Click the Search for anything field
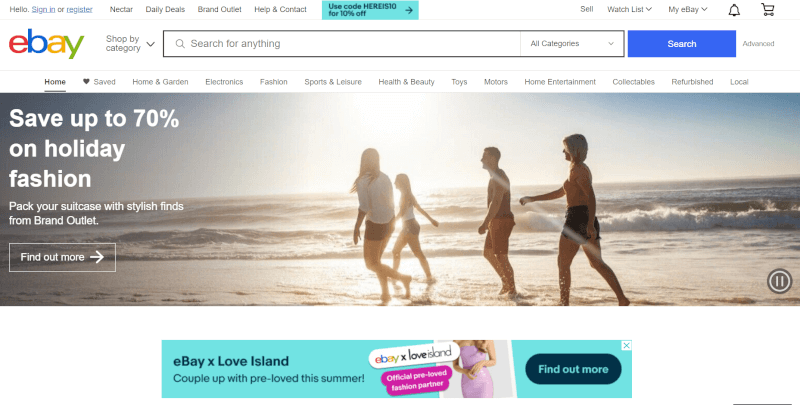This screenshot has width=800, height=405. tap(342, 44)
